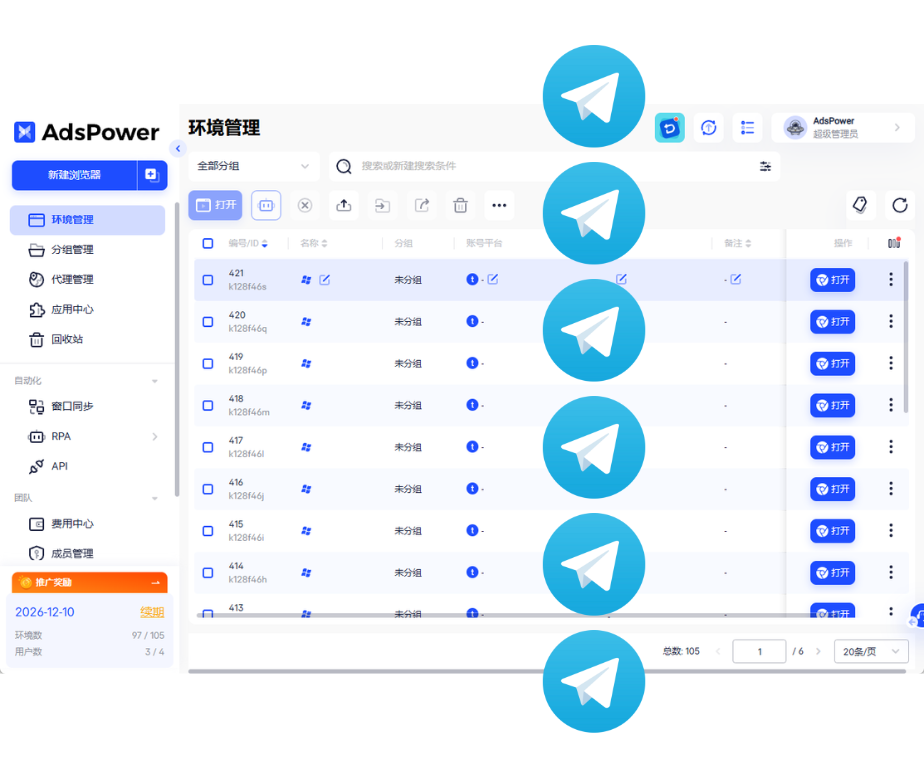Click the refresh list icon
Image resolution: width=924 pixels, height=778 pixels.
[900, 205]
